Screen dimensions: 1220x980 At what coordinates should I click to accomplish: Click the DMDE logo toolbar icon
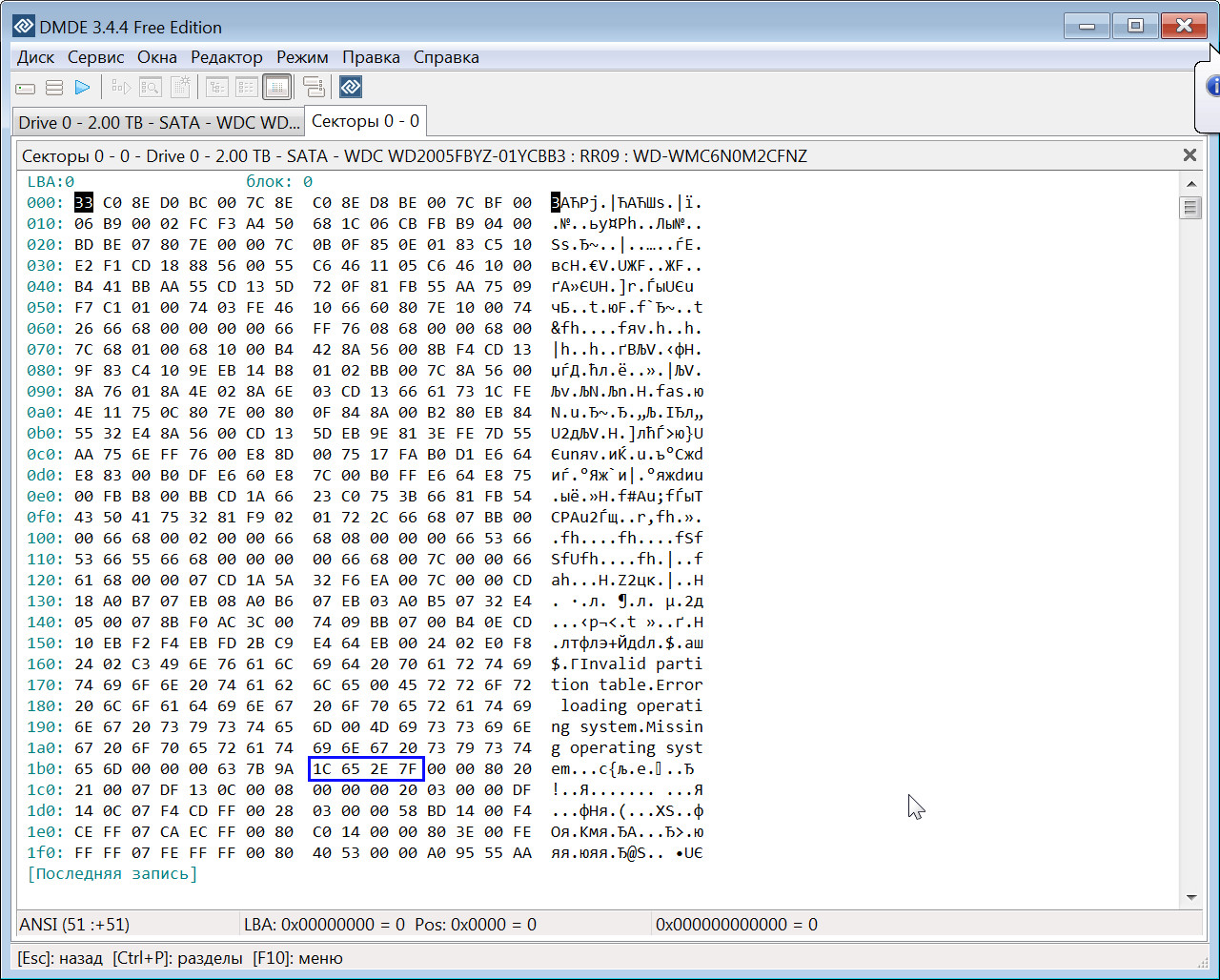(x=351, y=88)
